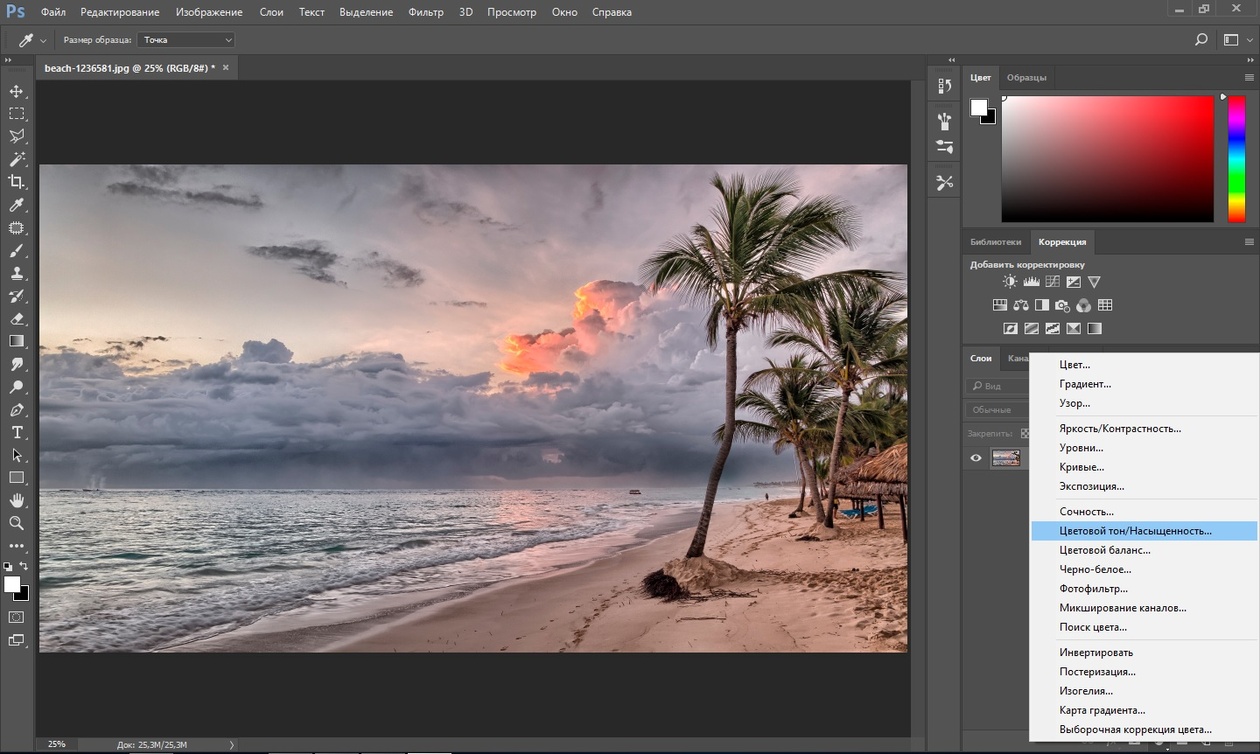Select the Crop tool
Viewport: 1260px width, 754px height.
pyautogui.click(x=16, y=182)
